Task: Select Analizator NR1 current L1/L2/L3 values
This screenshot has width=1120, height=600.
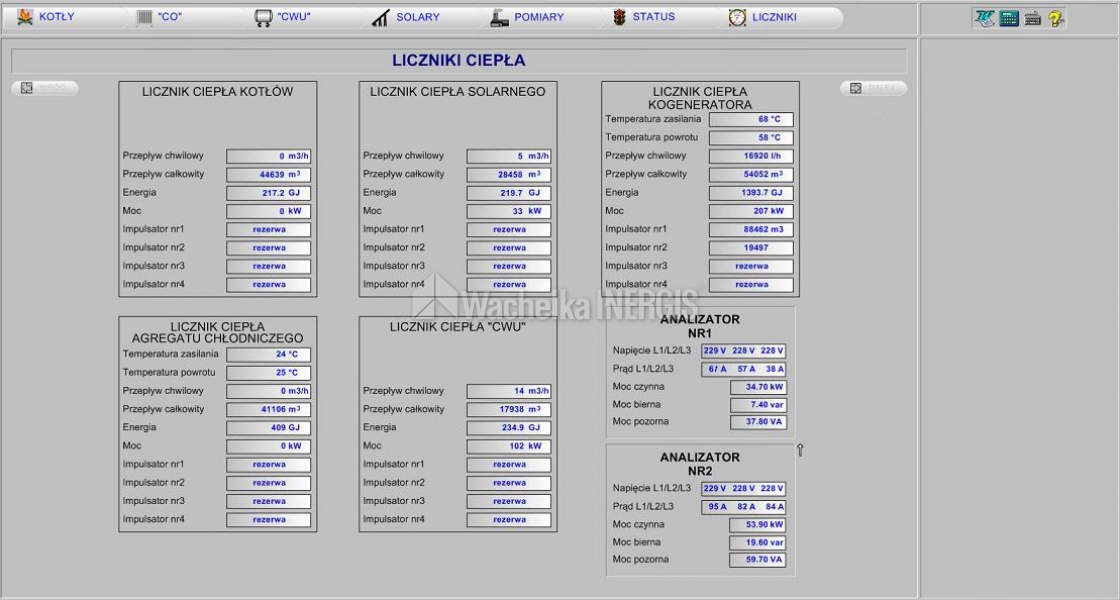Action: pos(744,370)
